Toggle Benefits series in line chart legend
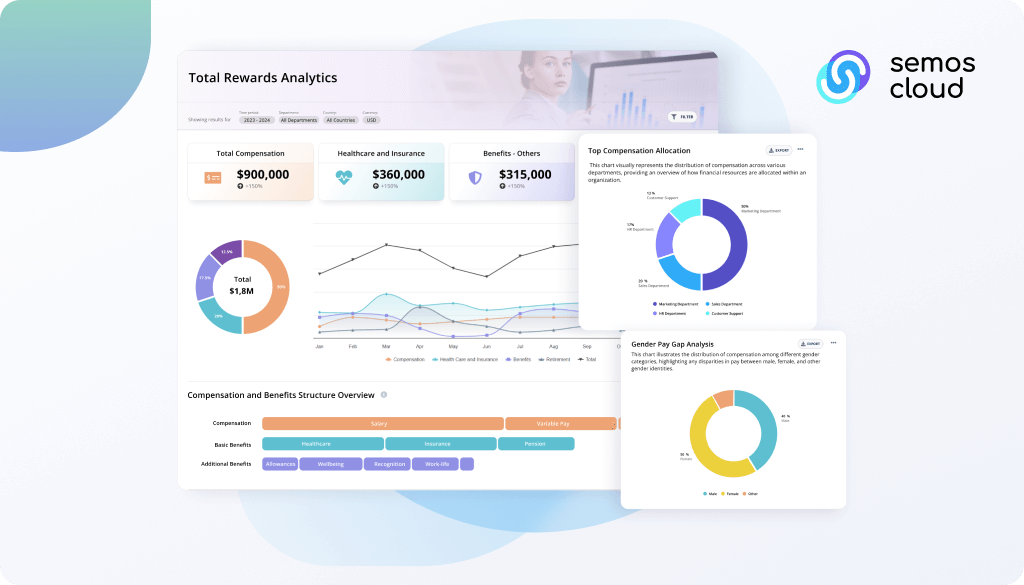This screenshot has height=585, width=1024. 519,359
